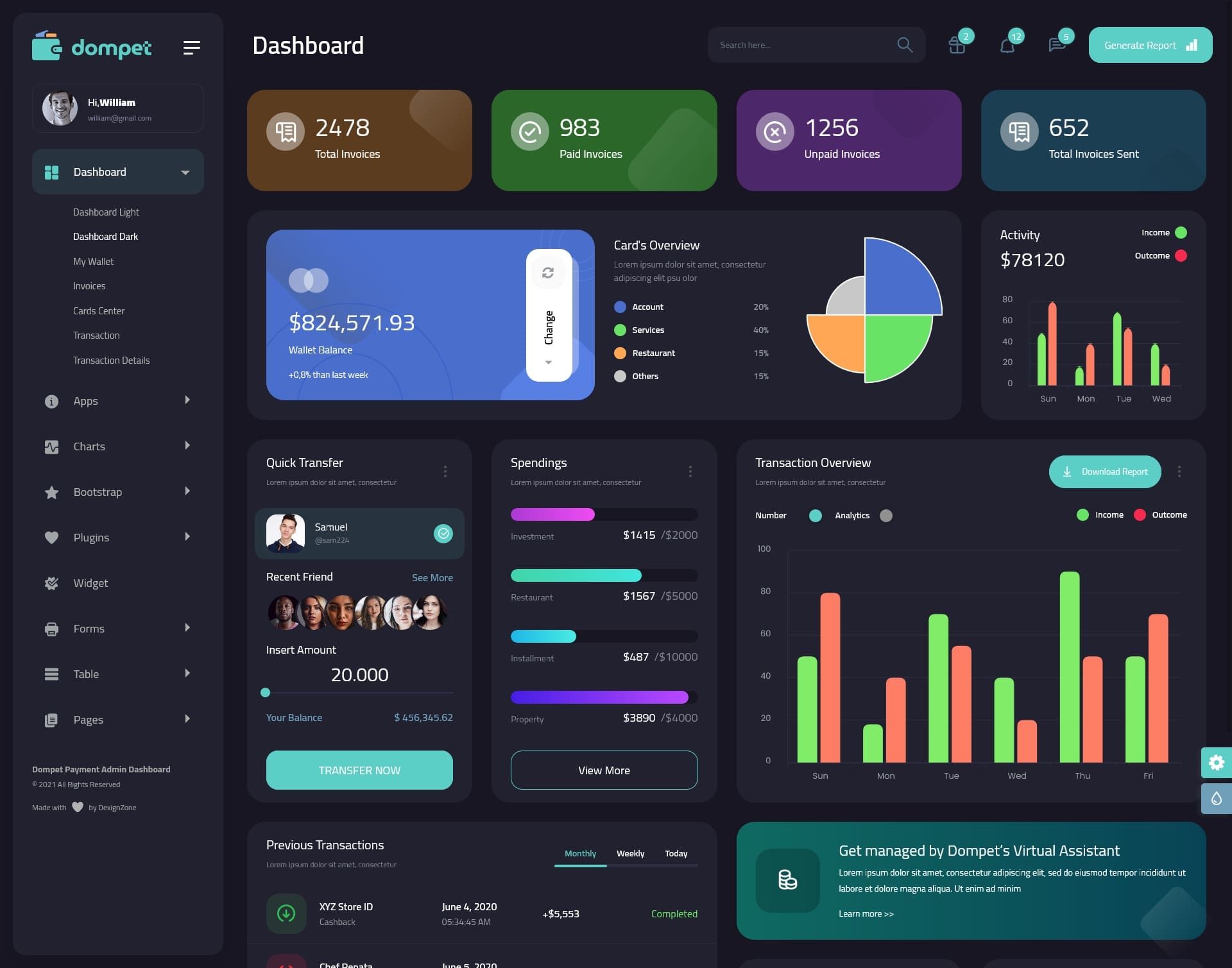Expand the Dashboard menu item

185,171
